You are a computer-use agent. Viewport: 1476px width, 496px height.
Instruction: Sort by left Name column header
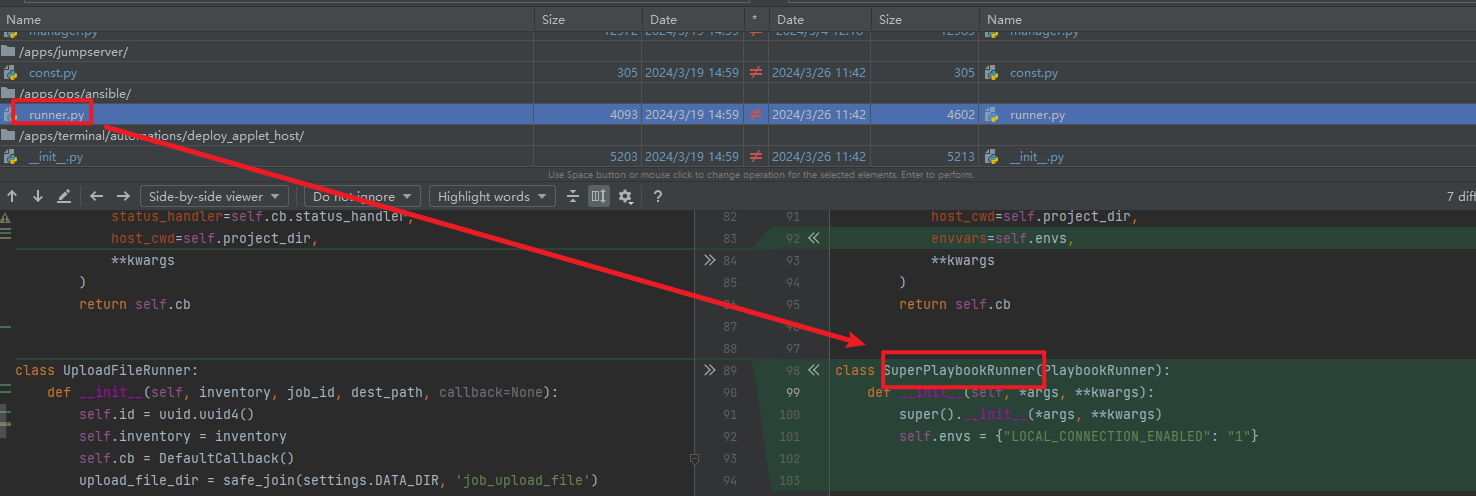[x=24, y=19]
